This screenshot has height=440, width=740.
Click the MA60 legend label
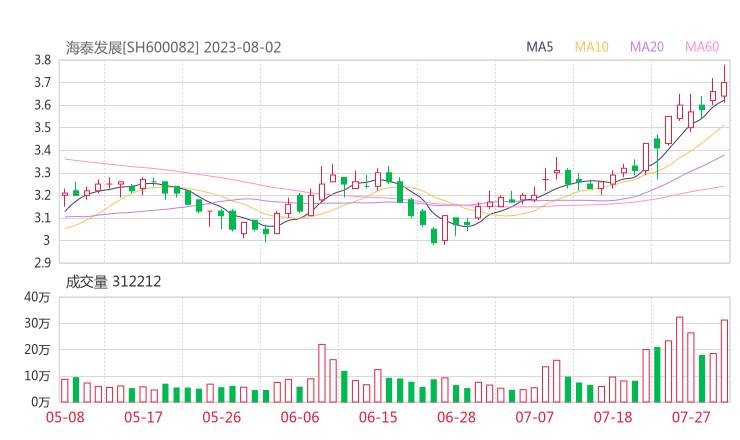pyautogui.click(x=702, y=47)
